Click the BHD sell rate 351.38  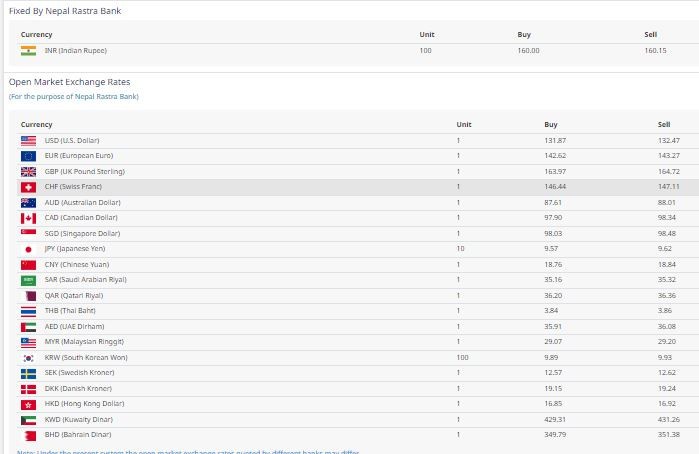tap(669, 434)
